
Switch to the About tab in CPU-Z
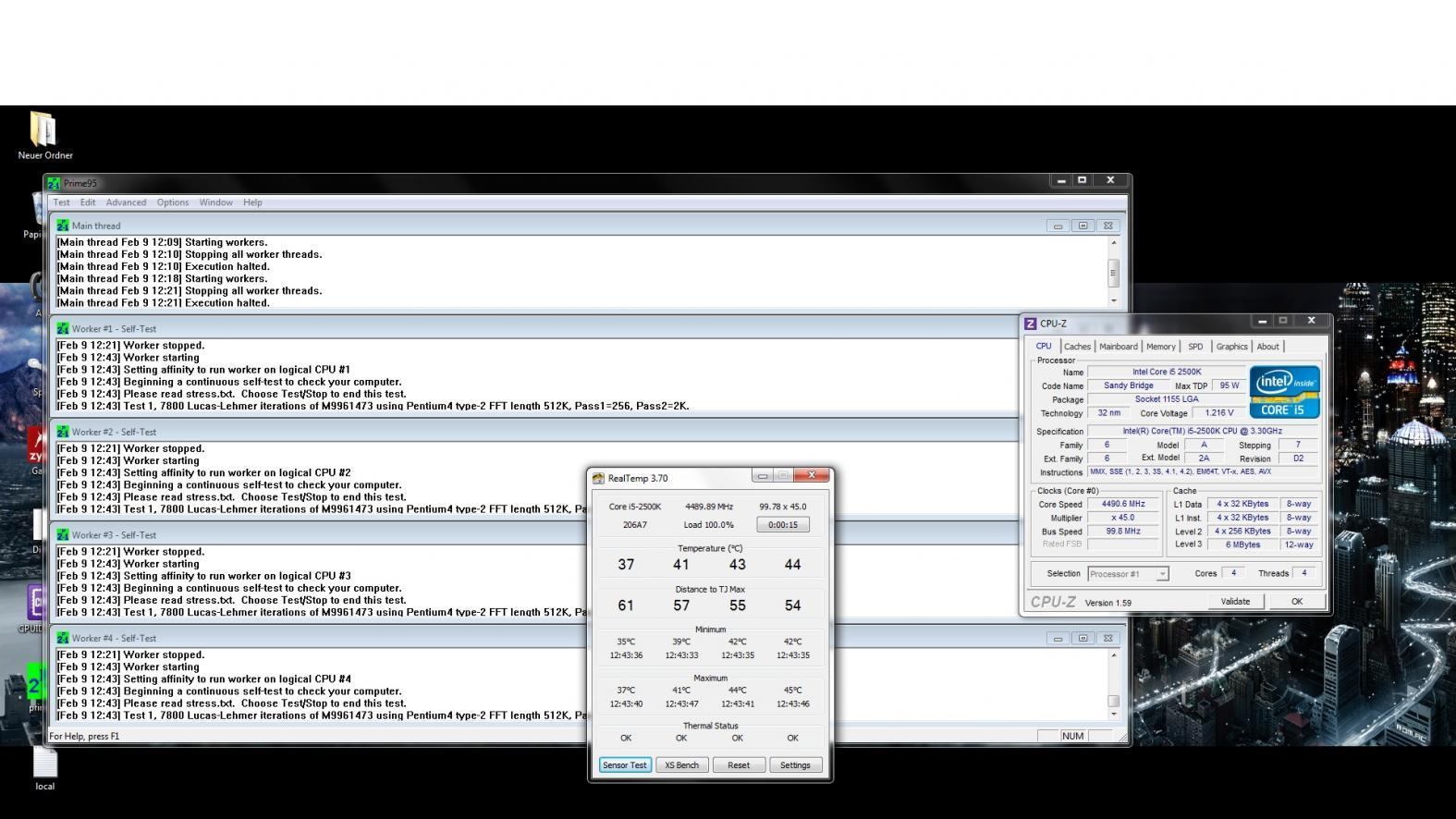pyautogui.click(x=1267, y=347)
